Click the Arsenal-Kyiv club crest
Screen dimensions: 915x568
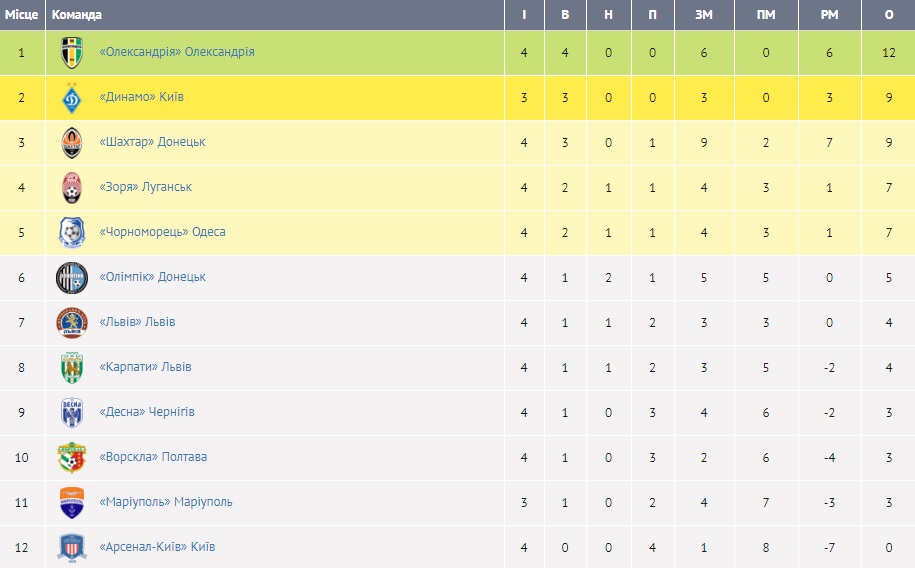(72, 547)
